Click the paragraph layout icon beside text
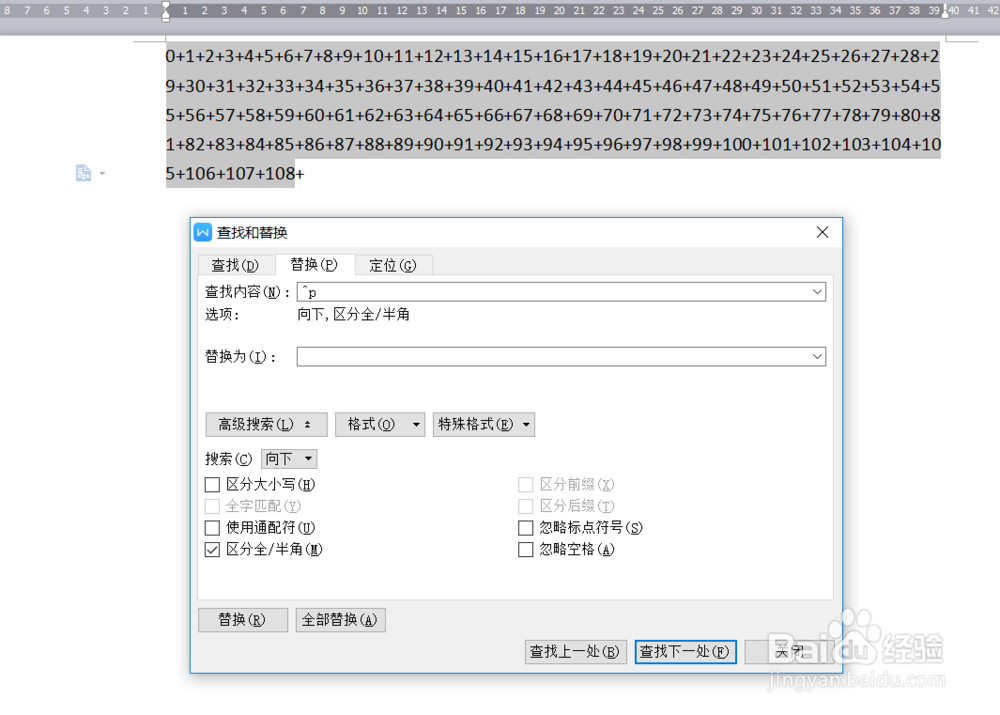The height and width of the screenshot is (715, 1000). pos(84,173)
